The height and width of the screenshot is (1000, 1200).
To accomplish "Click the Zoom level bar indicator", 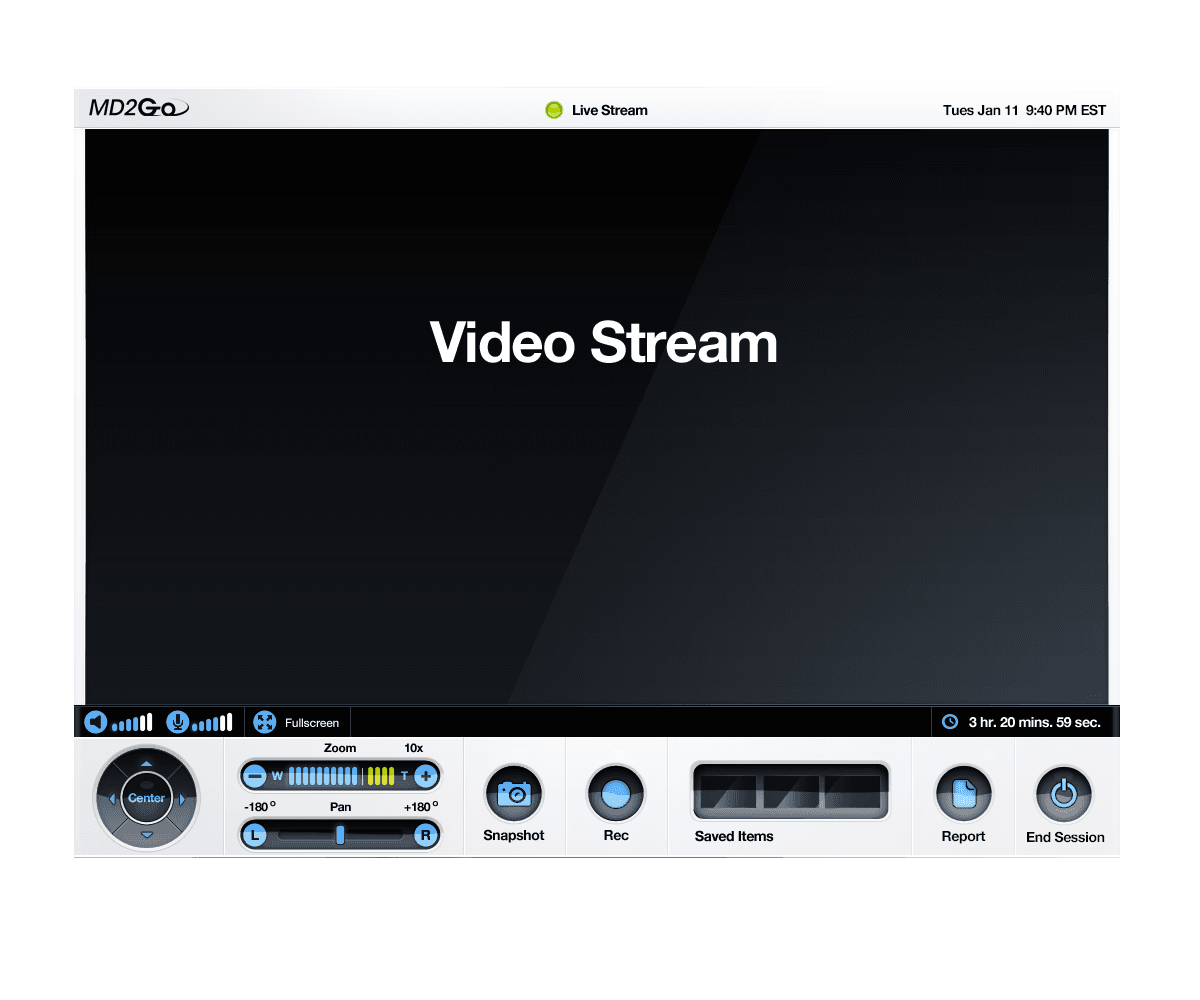I will point(341,776).
